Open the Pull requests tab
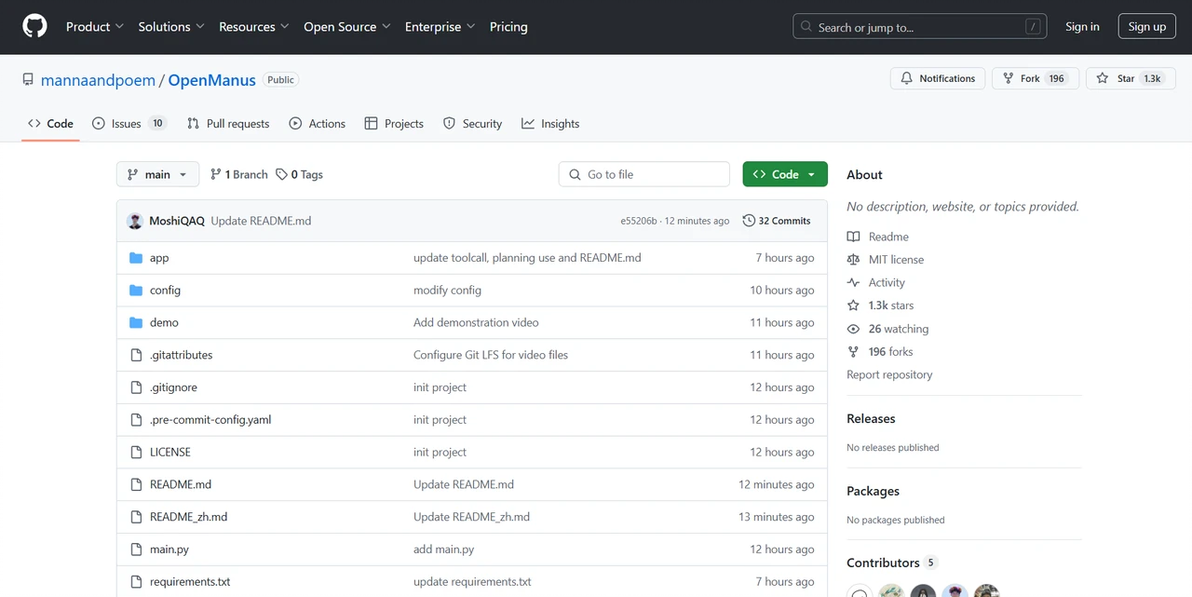Screen dimensions: 1192x597 (x=228, y=124)
